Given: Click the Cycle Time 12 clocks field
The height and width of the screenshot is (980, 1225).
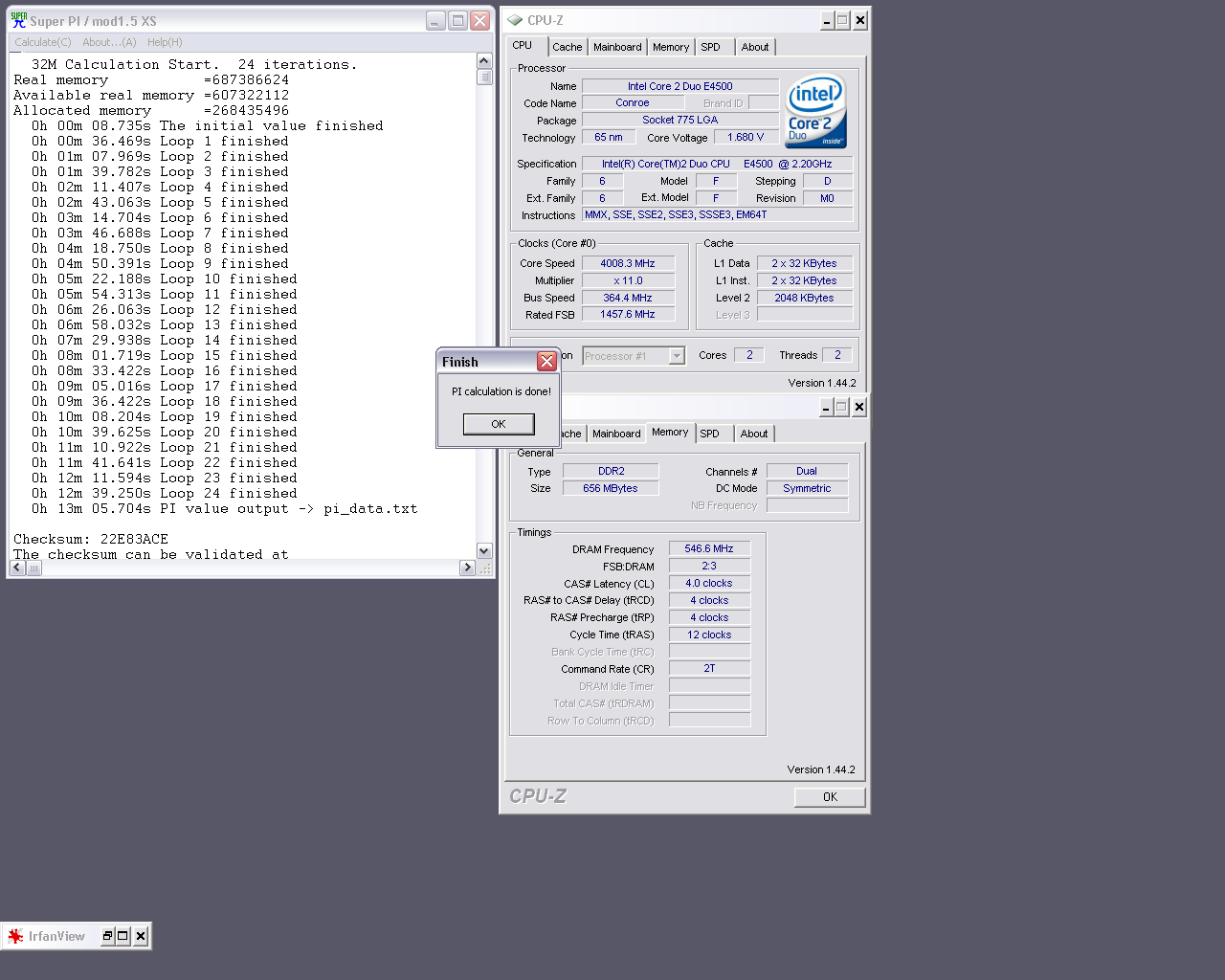Looking at the screenshot, I should (709, 635).
